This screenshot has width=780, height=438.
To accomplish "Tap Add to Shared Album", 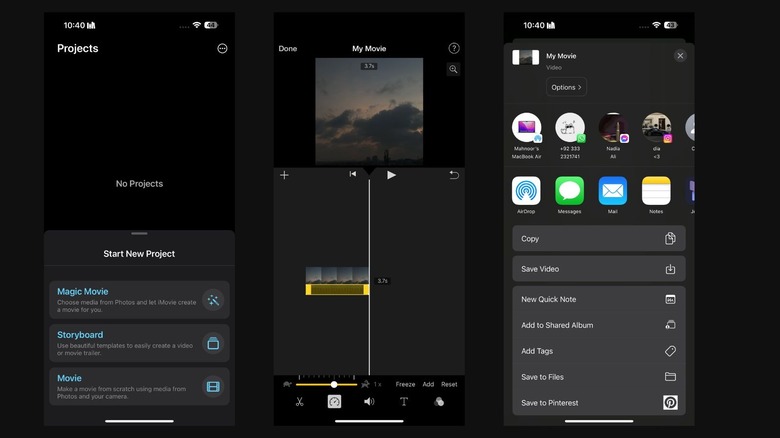I will click(599, 325).
